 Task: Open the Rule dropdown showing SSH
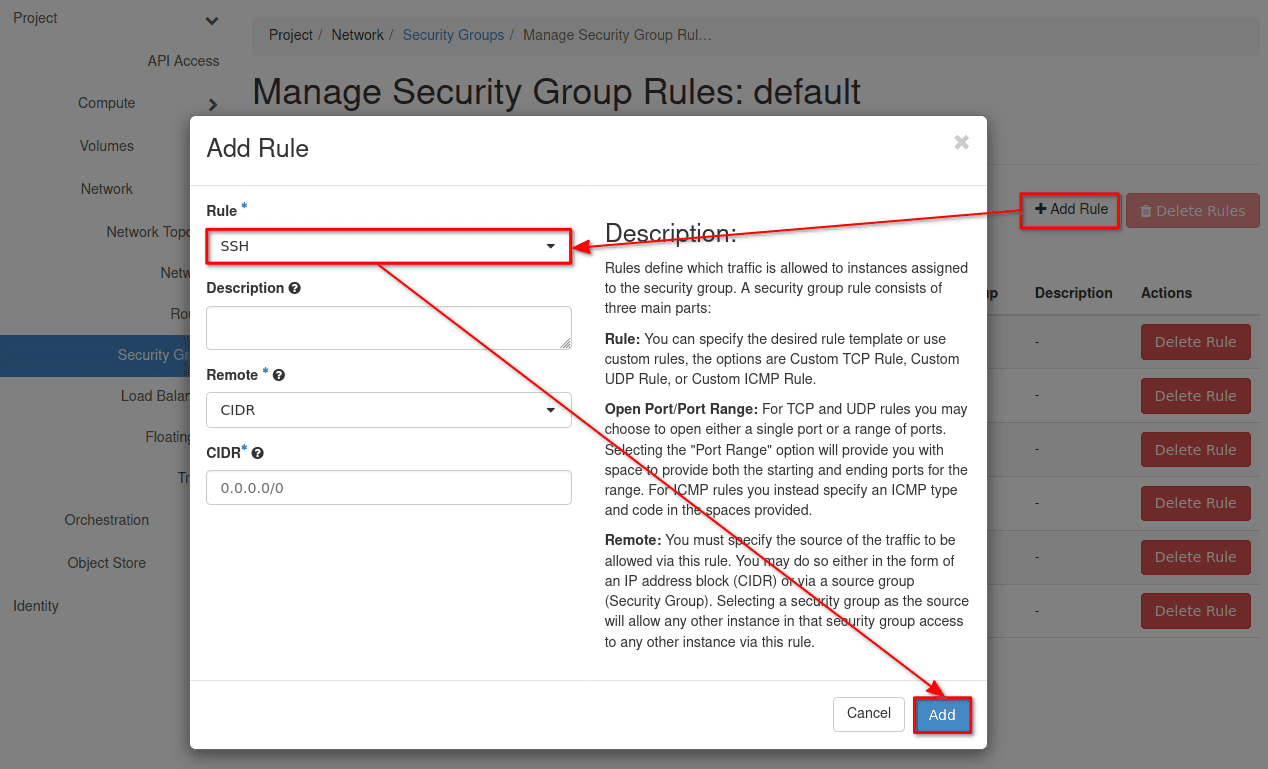388,246
